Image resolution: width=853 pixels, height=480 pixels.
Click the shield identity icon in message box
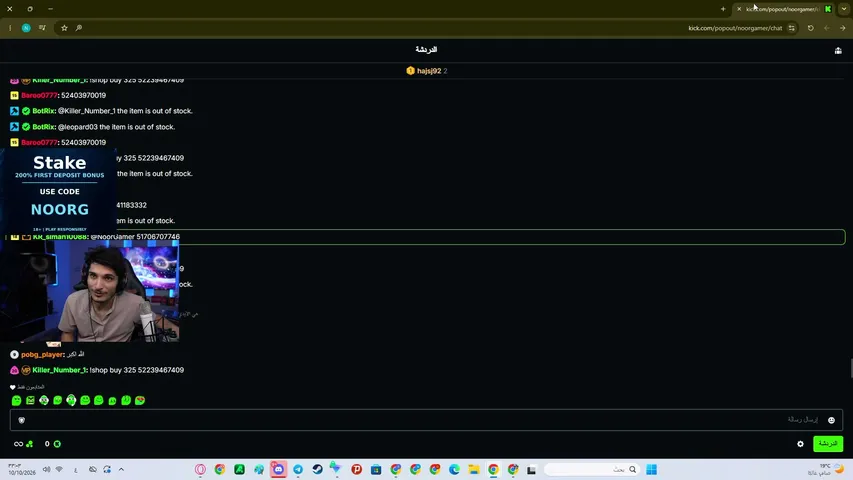(22, 420)
